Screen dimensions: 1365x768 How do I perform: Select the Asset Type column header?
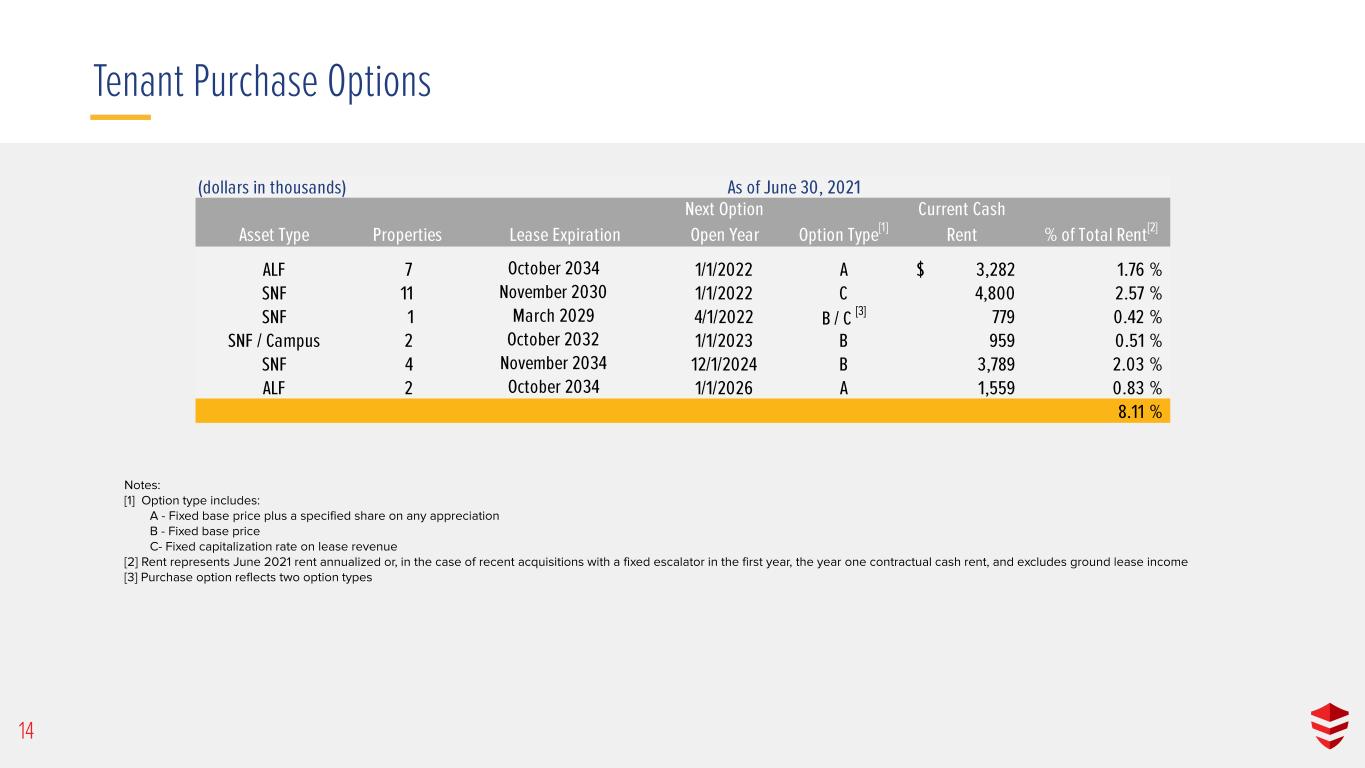274,235
